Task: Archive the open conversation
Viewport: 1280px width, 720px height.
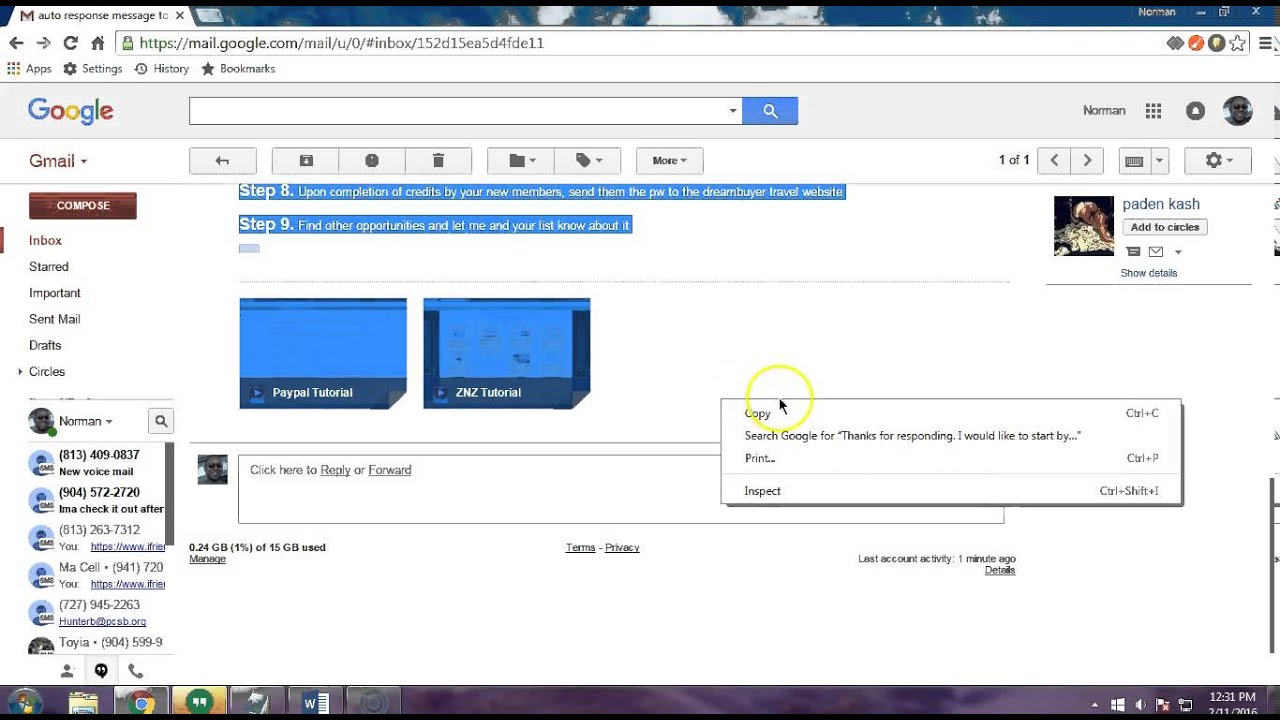Action: coord(306,161)
